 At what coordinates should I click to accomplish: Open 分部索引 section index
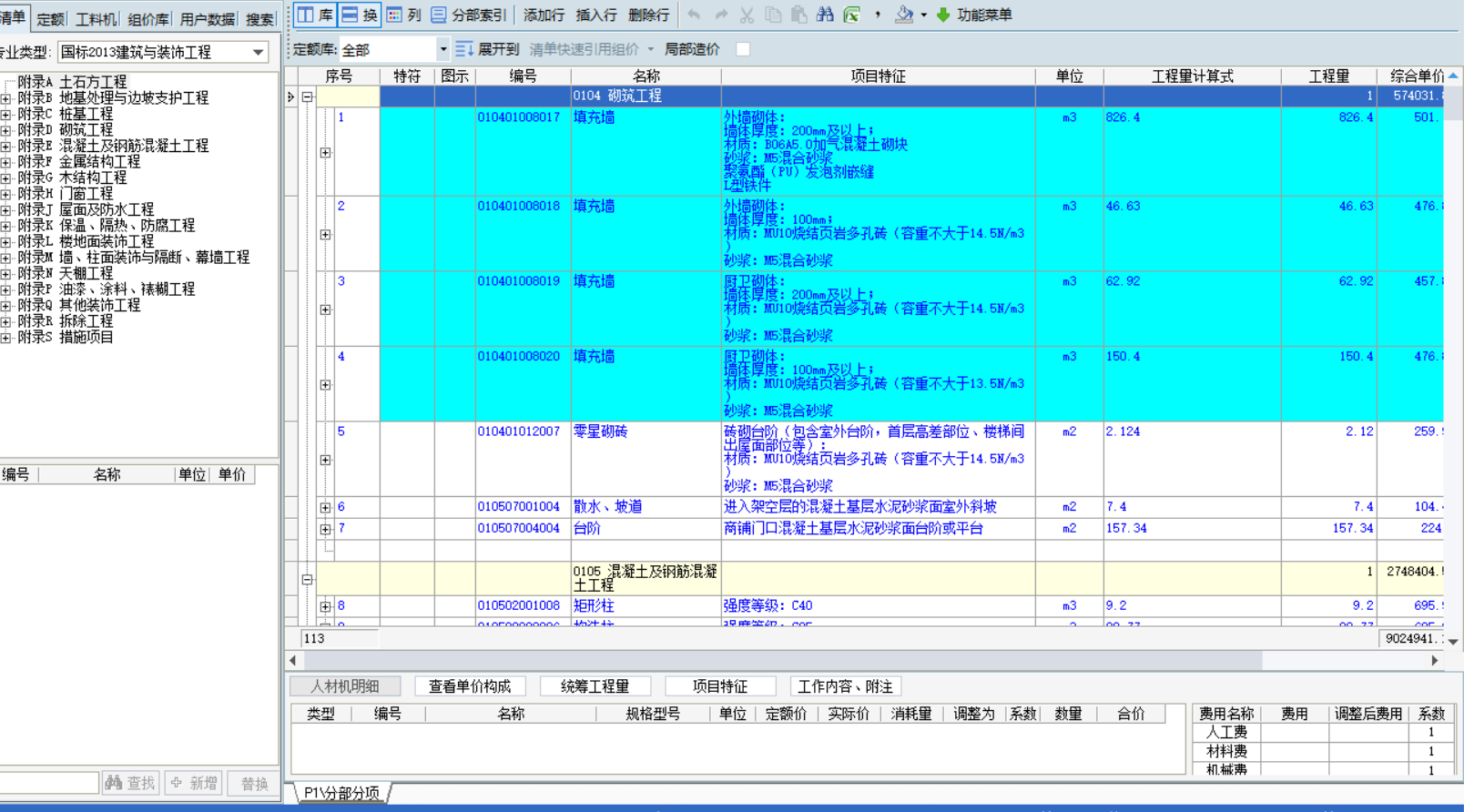(468, 15)
